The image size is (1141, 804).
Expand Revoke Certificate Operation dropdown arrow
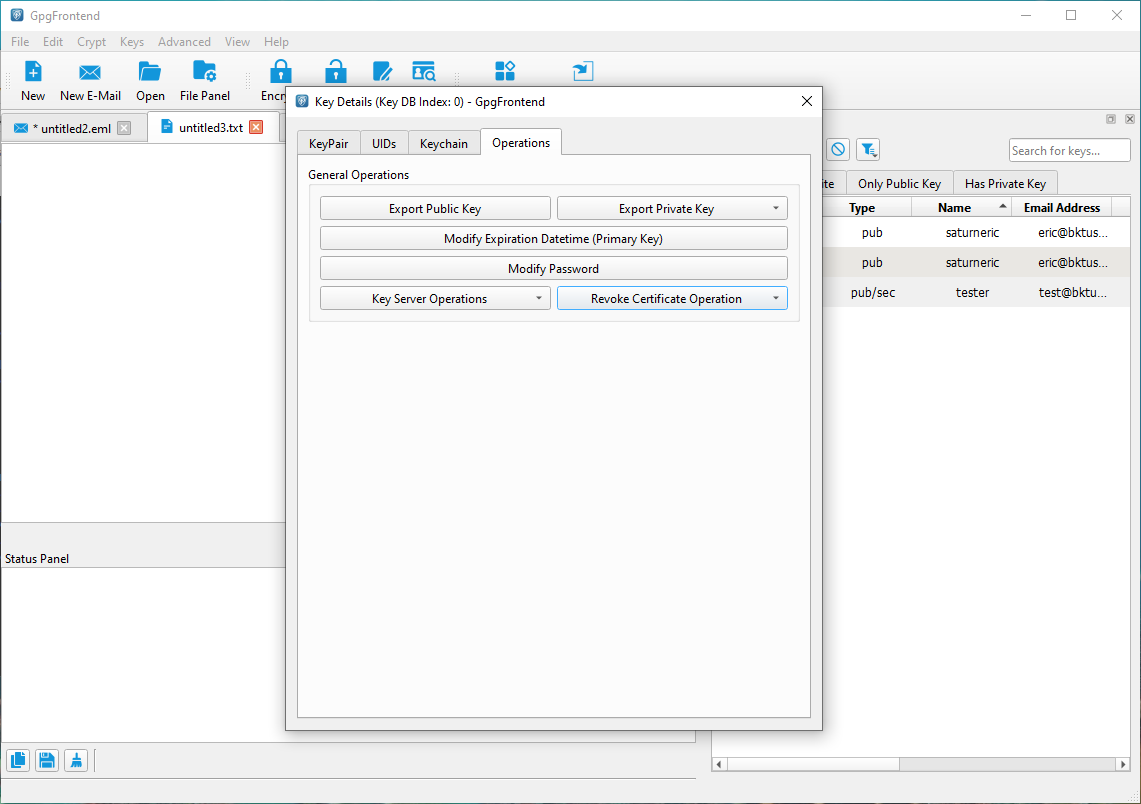coord(776,298)
